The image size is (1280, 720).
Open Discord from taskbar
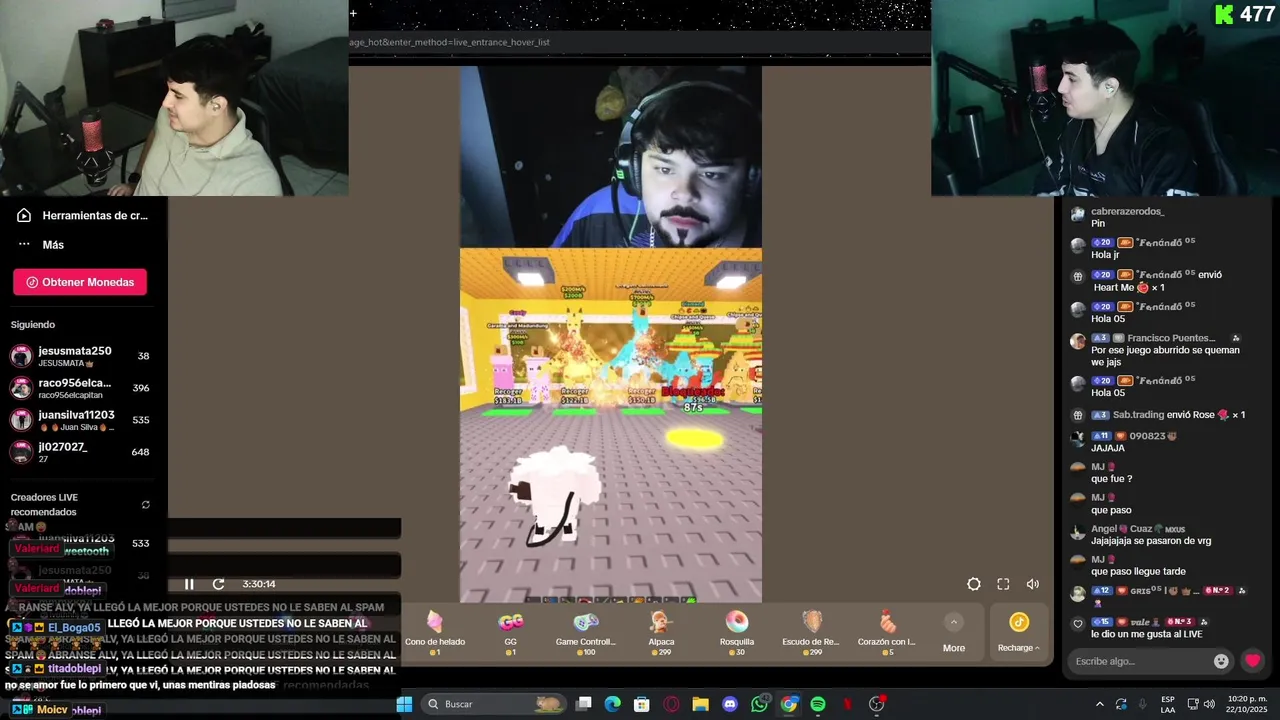pyautogui.click(x=730, y=704)
